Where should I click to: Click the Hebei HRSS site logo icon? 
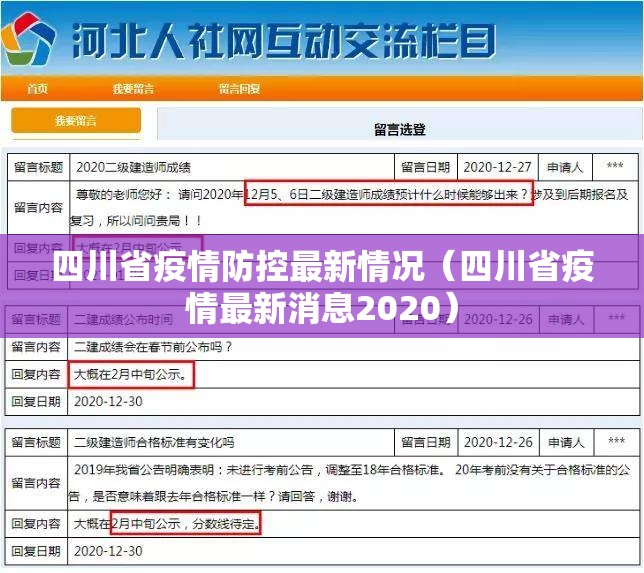pyautogui.click(x=28, y=39)
